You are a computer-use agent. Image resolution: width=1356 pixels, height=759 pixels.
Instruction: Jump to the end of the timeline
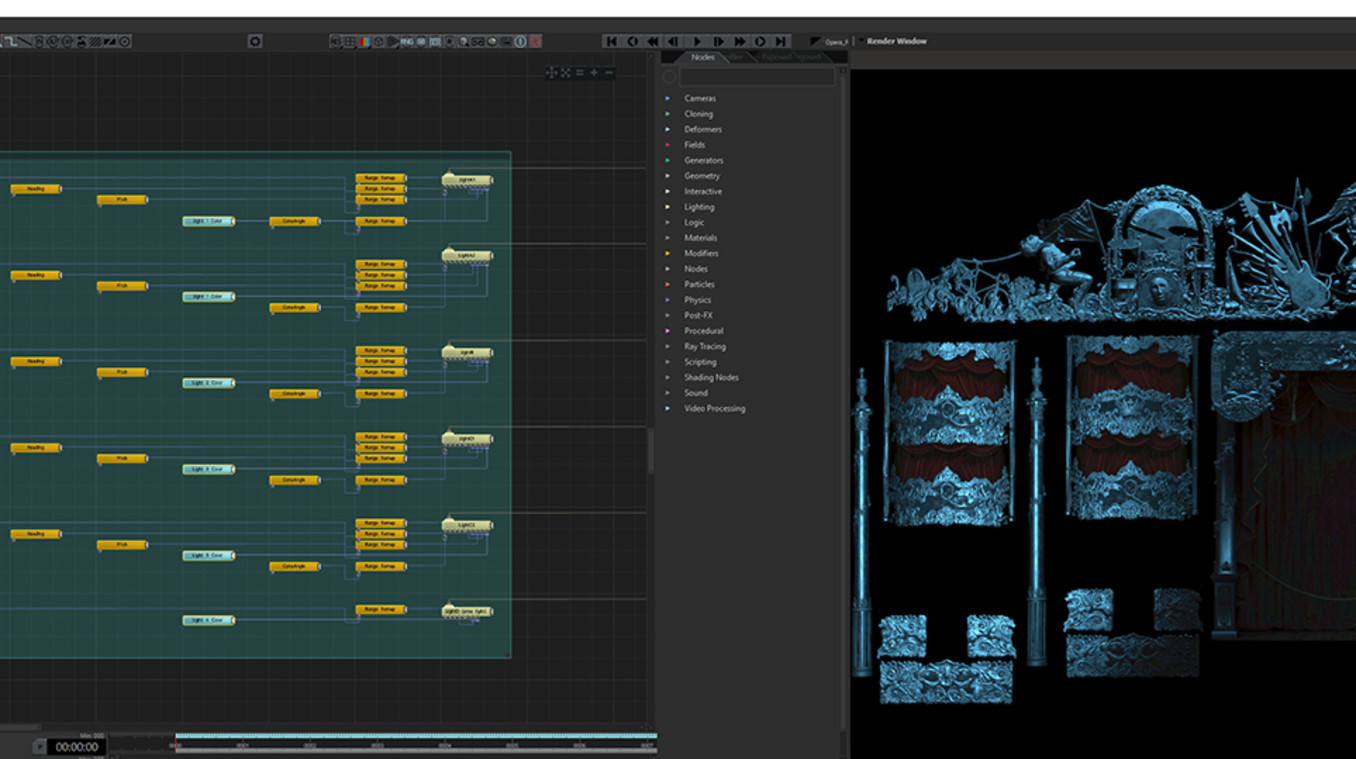781,41
